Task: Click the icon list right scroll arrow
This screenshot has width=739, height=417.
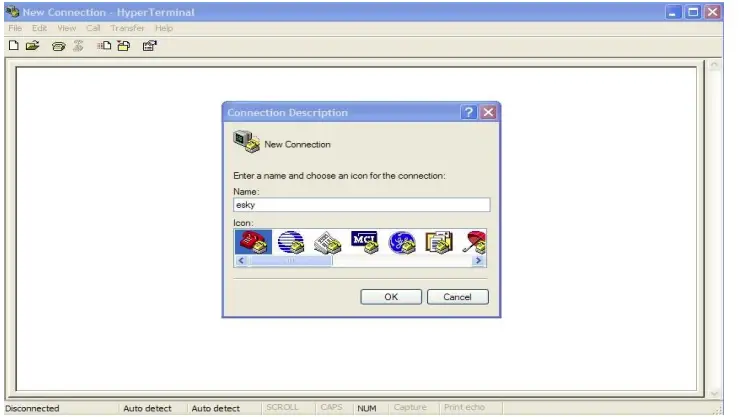Action: tap(478, 261)
